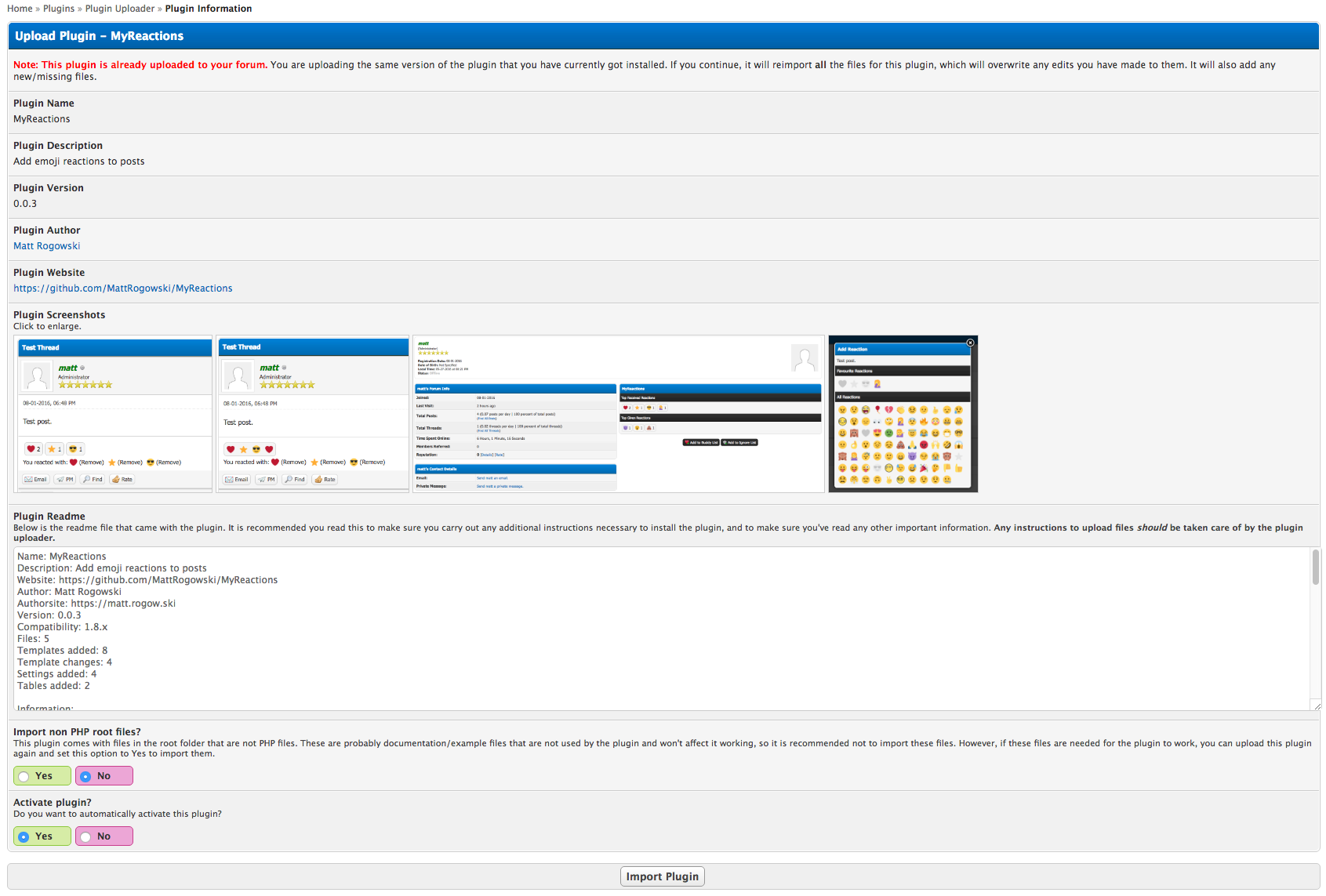Open the first Test Thread screenshot thumbnail
Screen dimensions: 1326x896
pos(114,414)
